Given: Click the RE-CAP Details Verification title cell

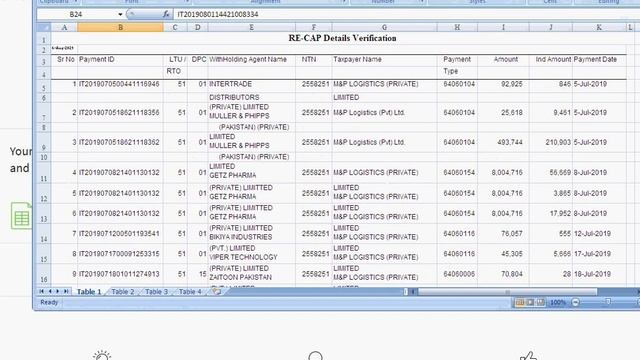Looking at the screenshot, I should pyautogui.click(x=342, y=38).
